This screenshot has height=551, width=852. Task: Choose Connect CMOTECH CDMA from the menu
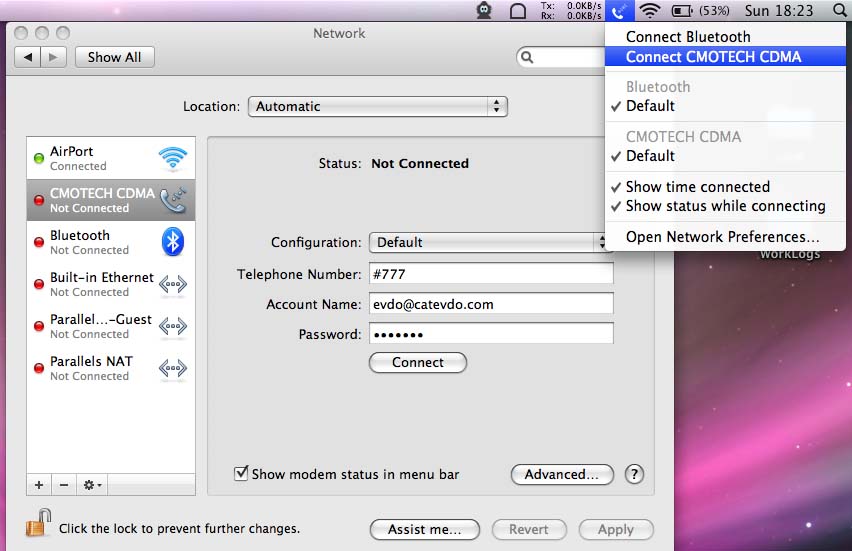(x=725, y=57)
